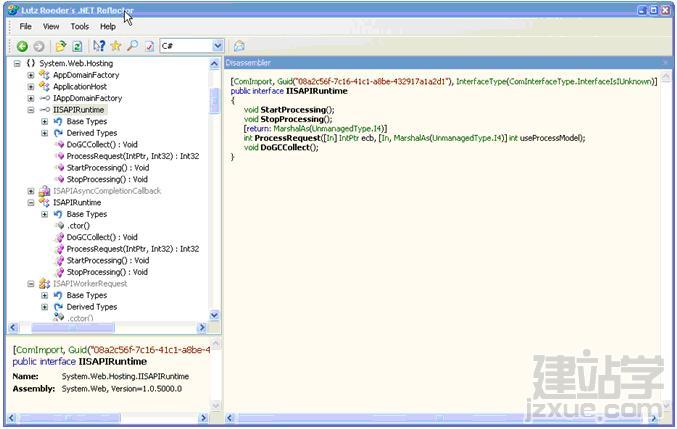Collapse the ISAPIRuntime class node
This screenshot has height=429, width=677.
click(31, 203)
